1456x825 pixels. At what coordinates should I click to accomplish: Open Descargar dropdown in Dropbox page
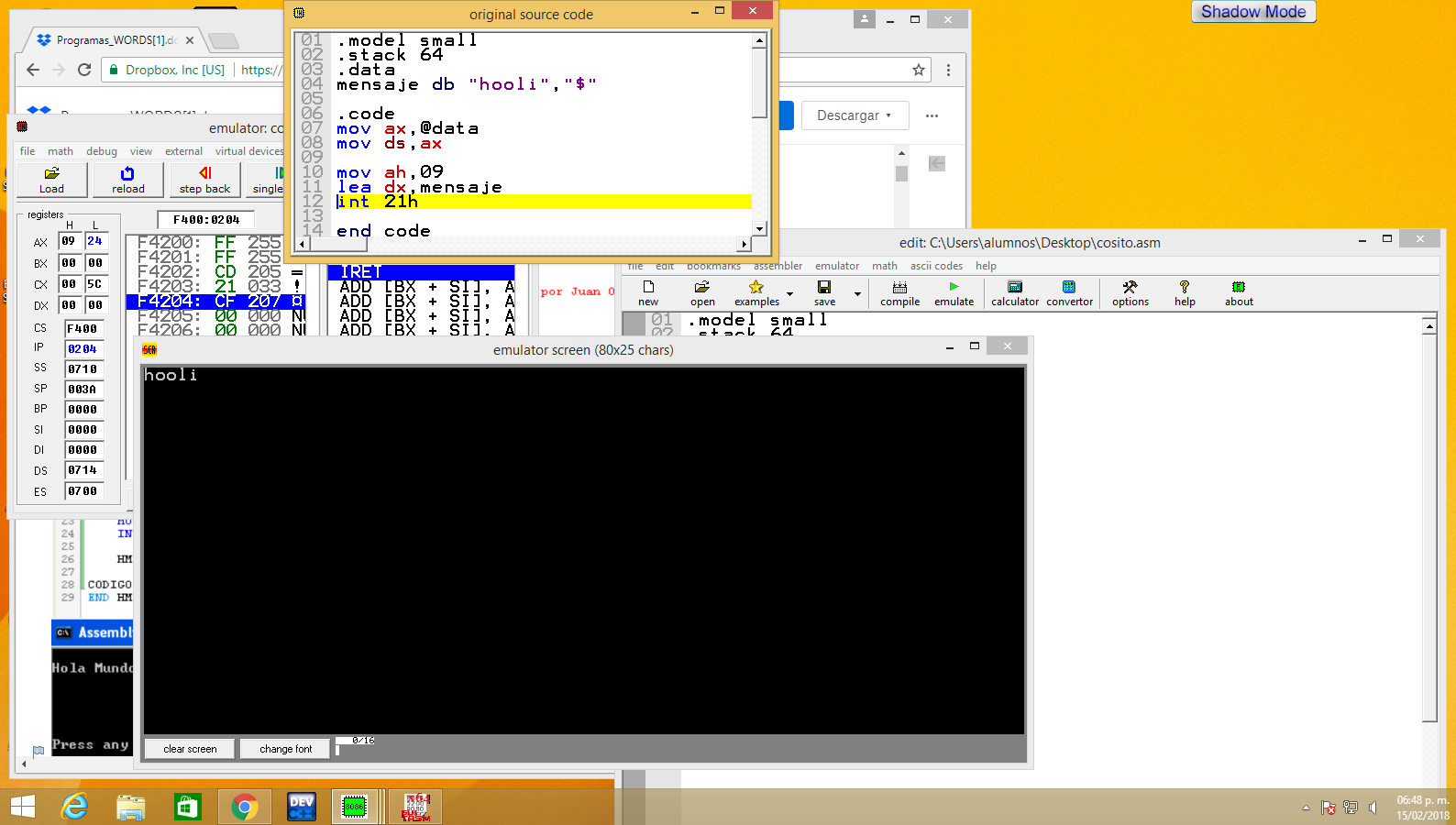[855, 115]
